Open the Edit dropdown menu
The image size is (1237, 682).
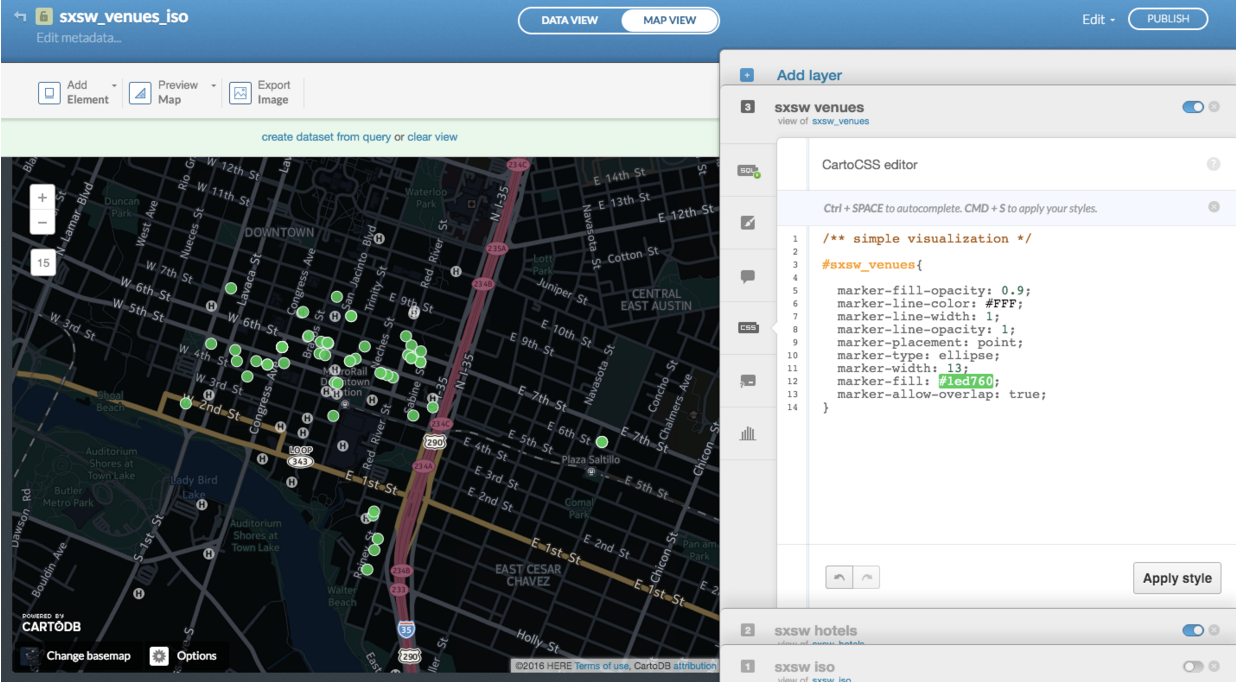1098,20
